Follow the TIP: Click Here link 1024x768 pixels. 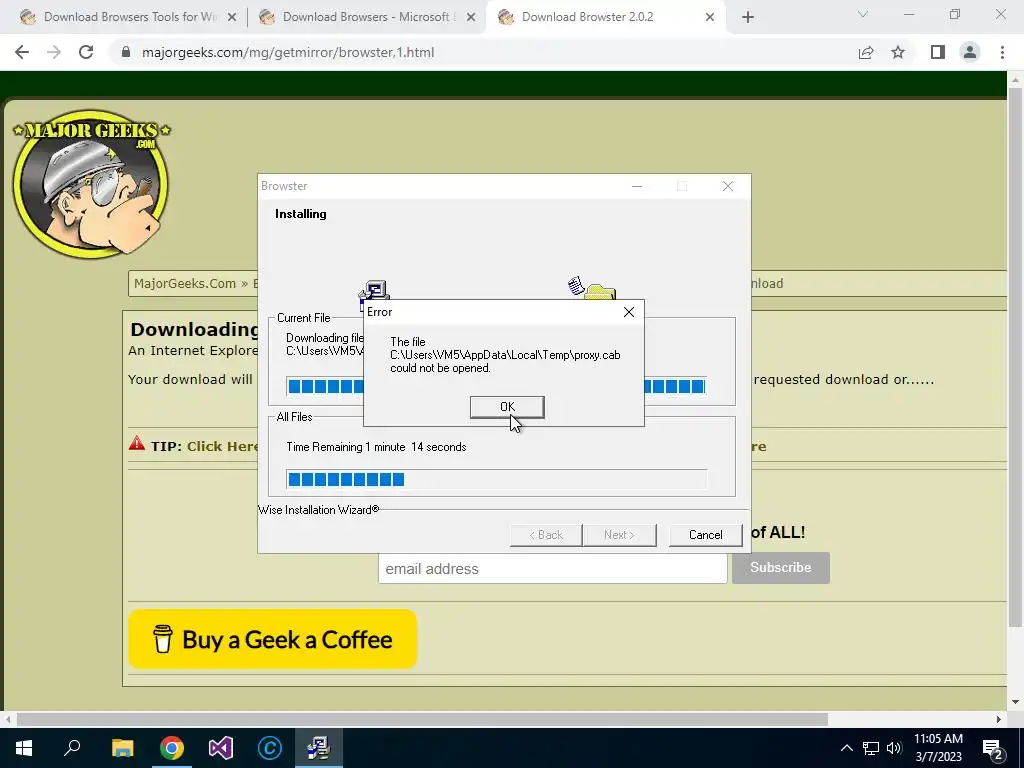222,446
